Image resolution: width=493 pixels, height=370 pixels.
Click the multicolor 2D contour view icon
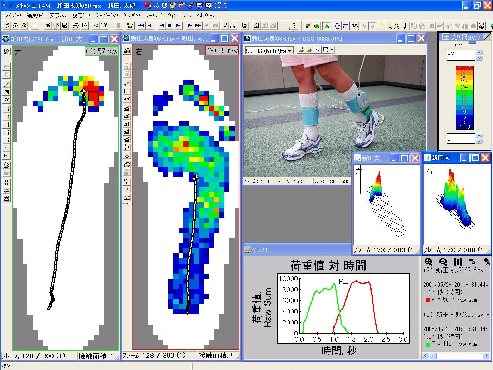point(308,25)
